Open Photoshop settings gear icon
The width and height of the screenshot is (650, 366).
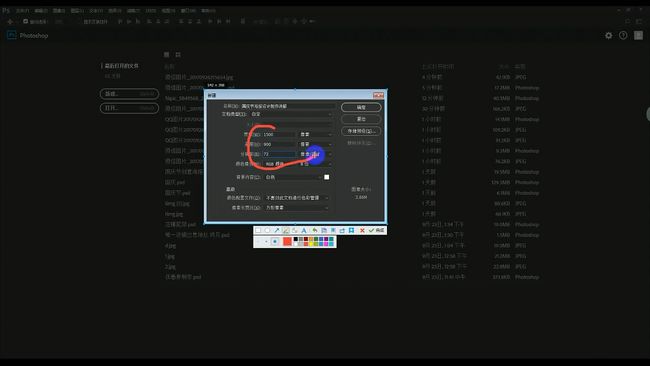[x=609, y=36]
